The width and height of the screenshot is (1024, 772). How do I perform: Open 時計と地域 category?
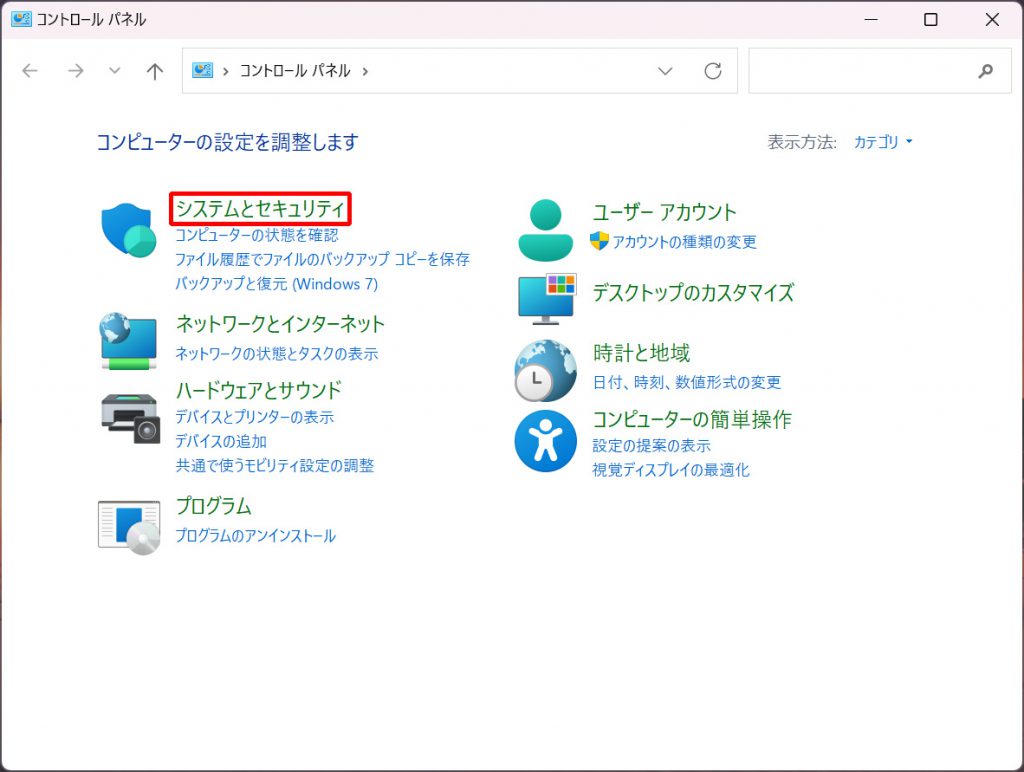tap(641, 353)
